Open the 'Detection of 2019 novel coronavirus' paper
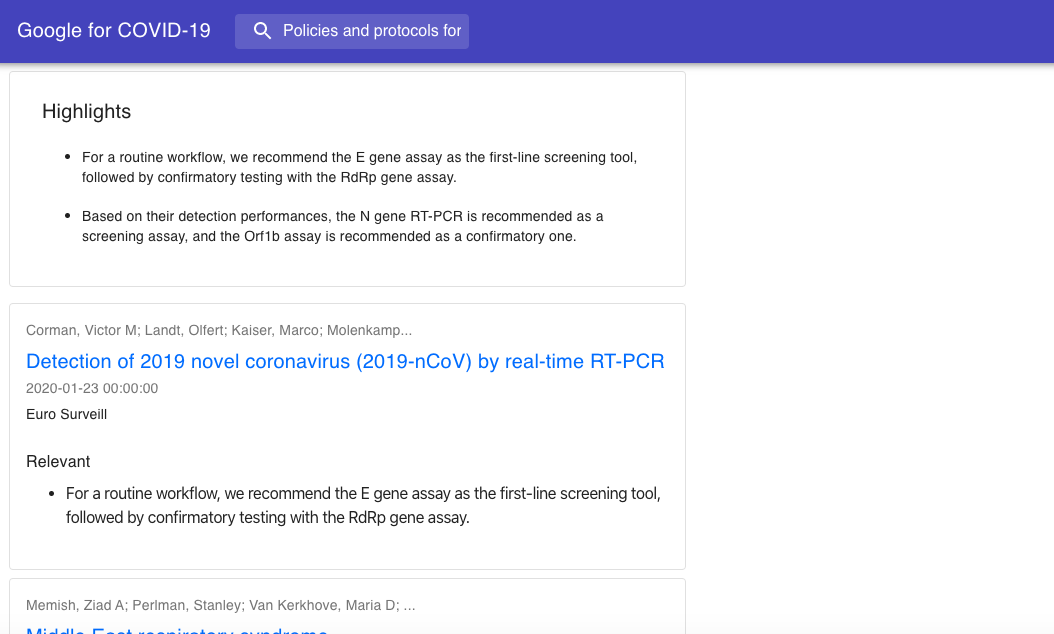Screen dimensions: 1054x634 (345, 361)
